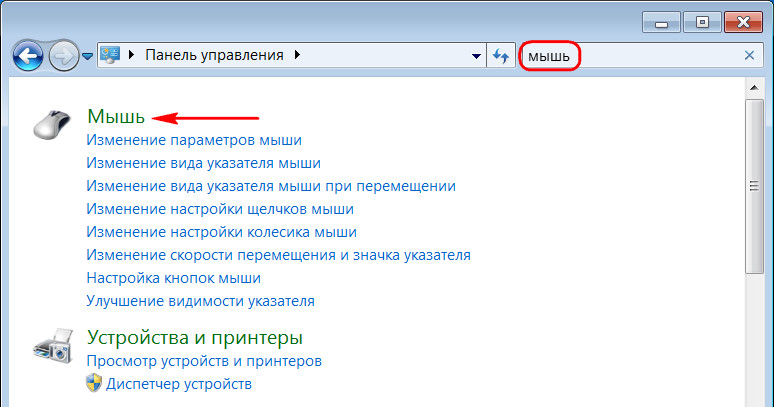
Task: Minimize the Control Panel window
Action: [x=661, y=23]
